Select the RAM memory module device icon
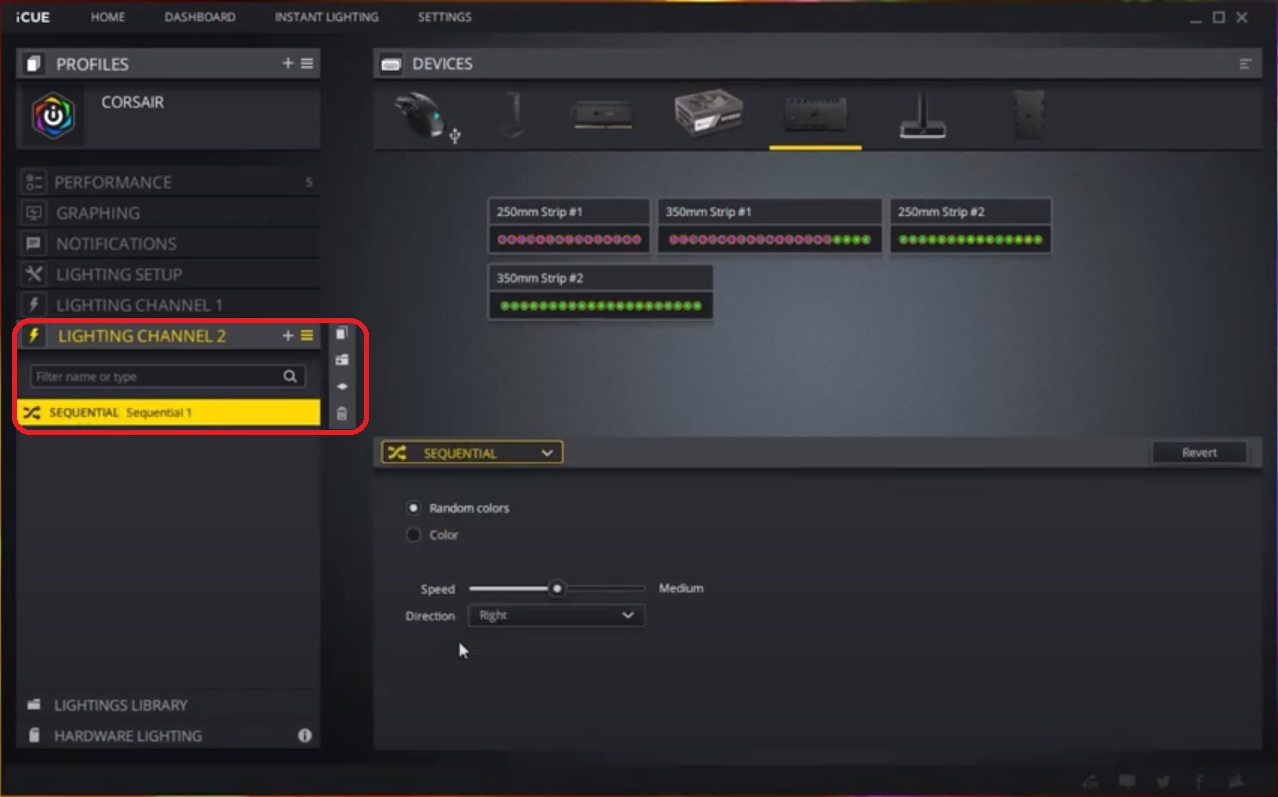Viewport: 1278px width, 797px height. click(x=601, y=115)
